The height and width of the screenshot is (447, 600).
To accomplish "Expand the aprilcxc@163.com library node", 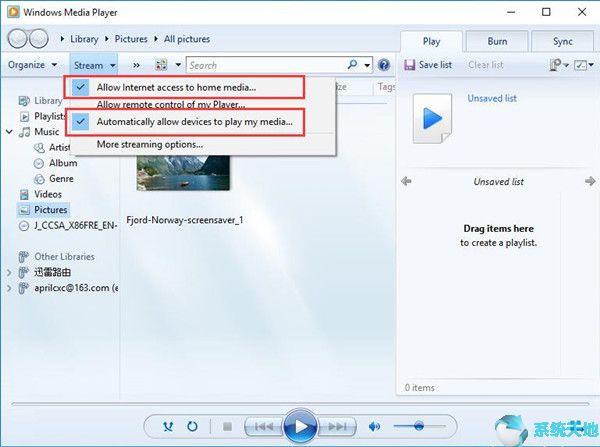I will 9,288.
